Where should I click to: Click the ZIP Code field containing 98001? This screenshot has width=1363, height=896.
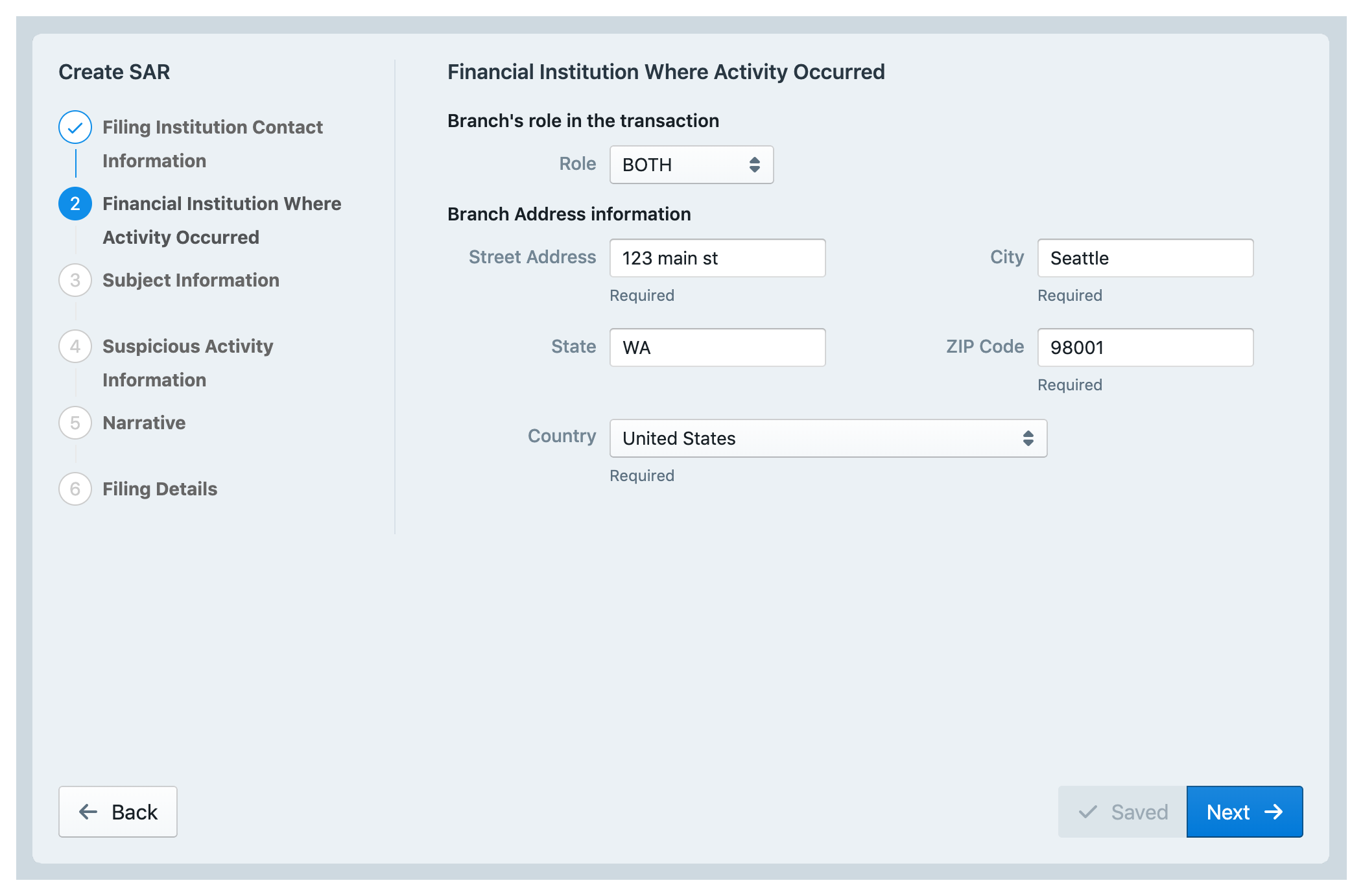[1144, 347]
